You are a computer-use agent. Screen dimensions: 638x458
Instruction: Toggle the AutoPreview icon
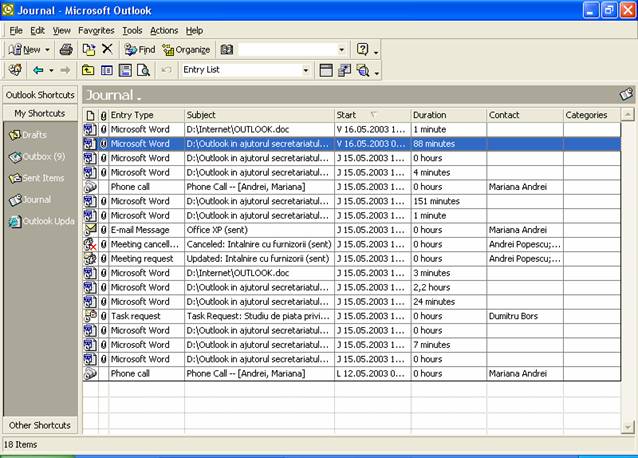click(x=363, y=70)
